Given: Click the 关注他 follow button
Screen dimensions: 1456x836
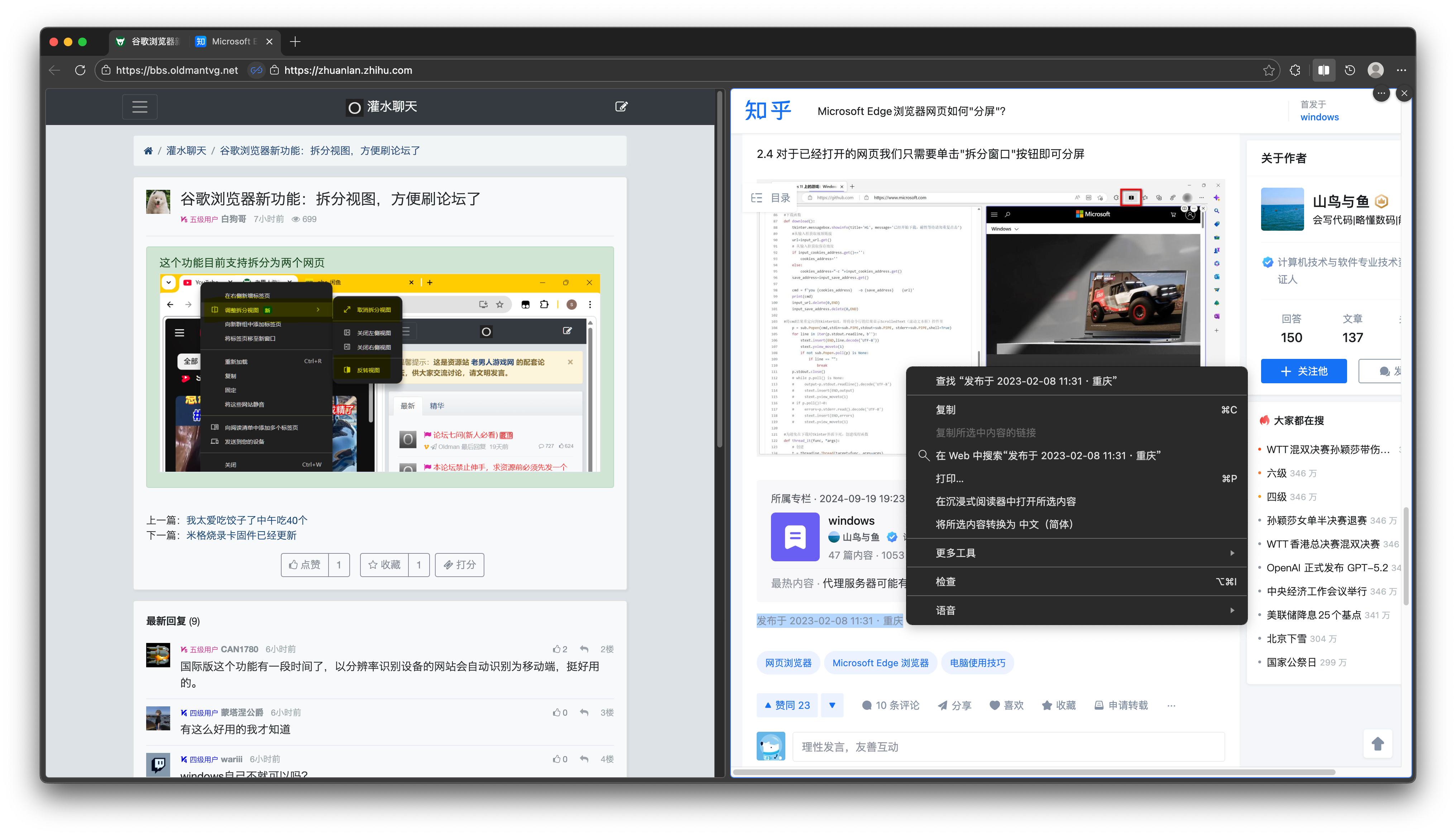Looking at the screenshot, I should pos(1304,371).
